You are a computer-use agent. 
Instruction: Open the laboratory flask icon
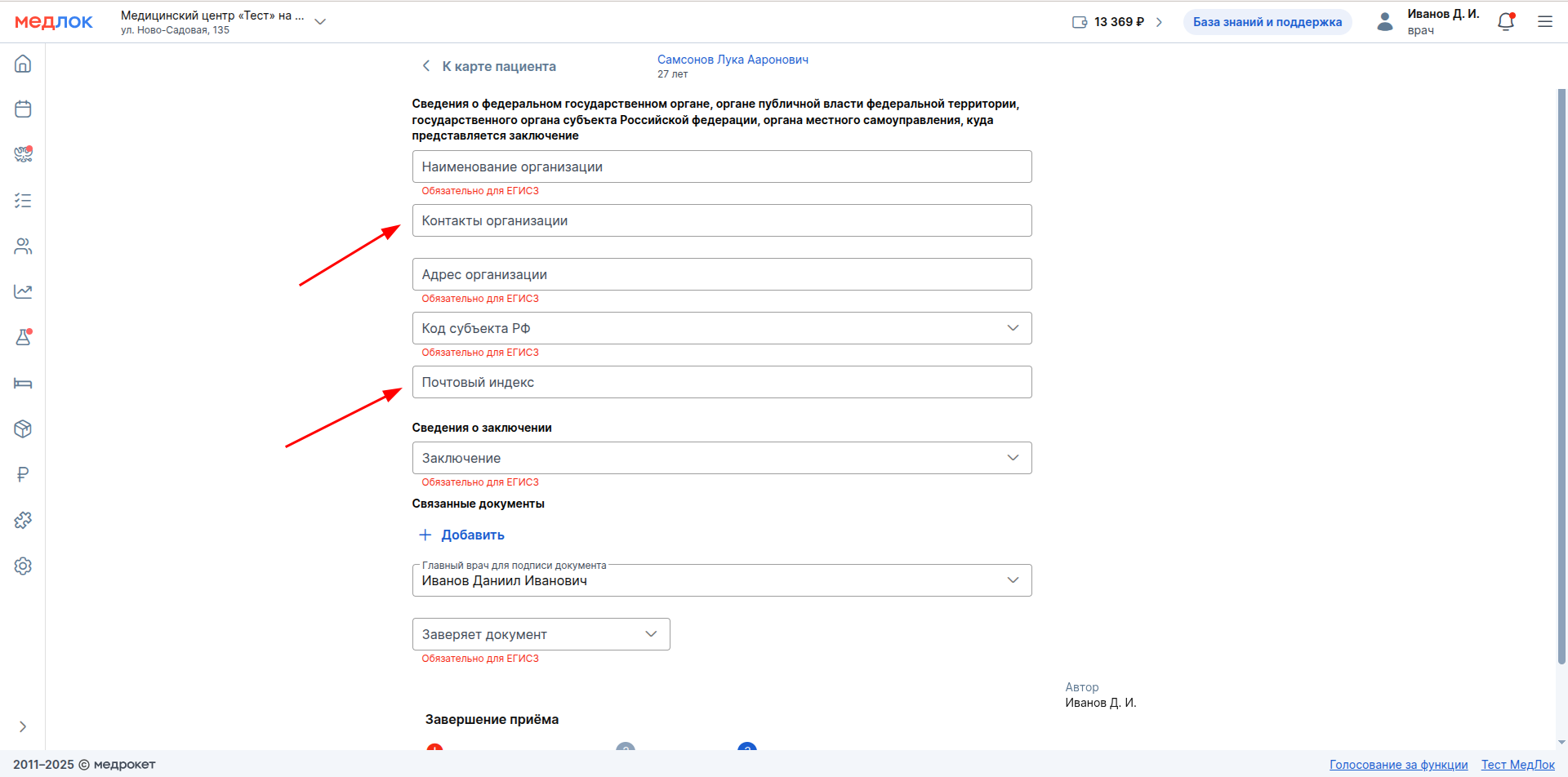pyautogui.click(x=23, y=337)
